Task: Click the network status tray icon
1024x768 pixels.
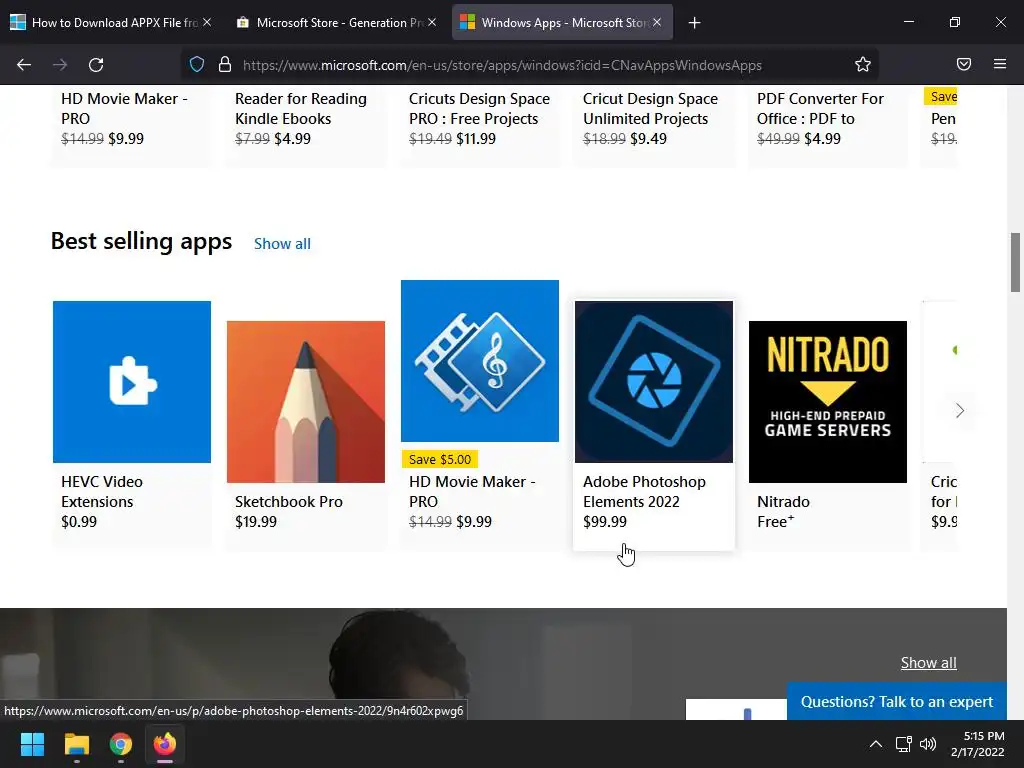Action: tap(904, 744)
